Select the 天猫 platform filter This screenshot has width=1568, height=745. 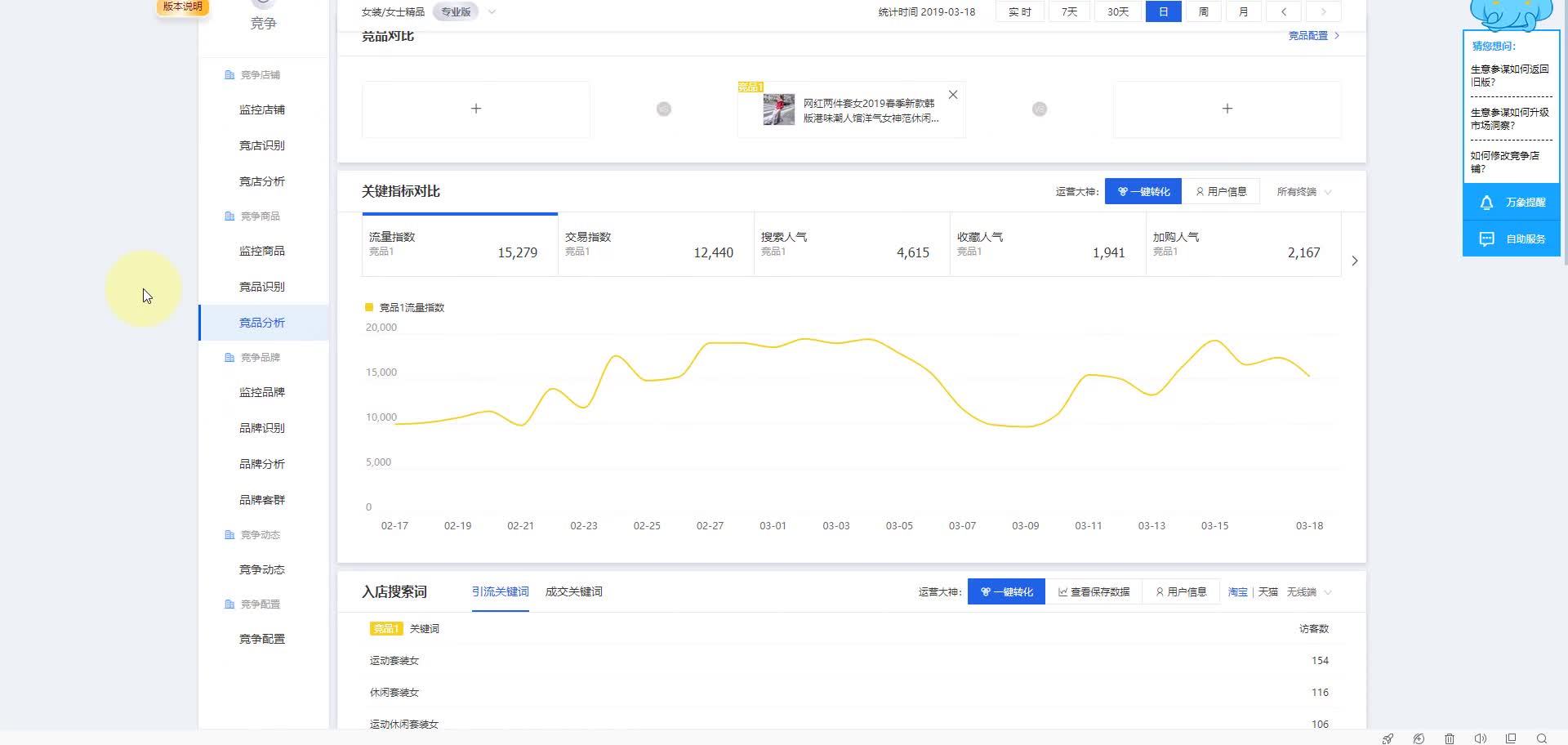click(1267, 592)
